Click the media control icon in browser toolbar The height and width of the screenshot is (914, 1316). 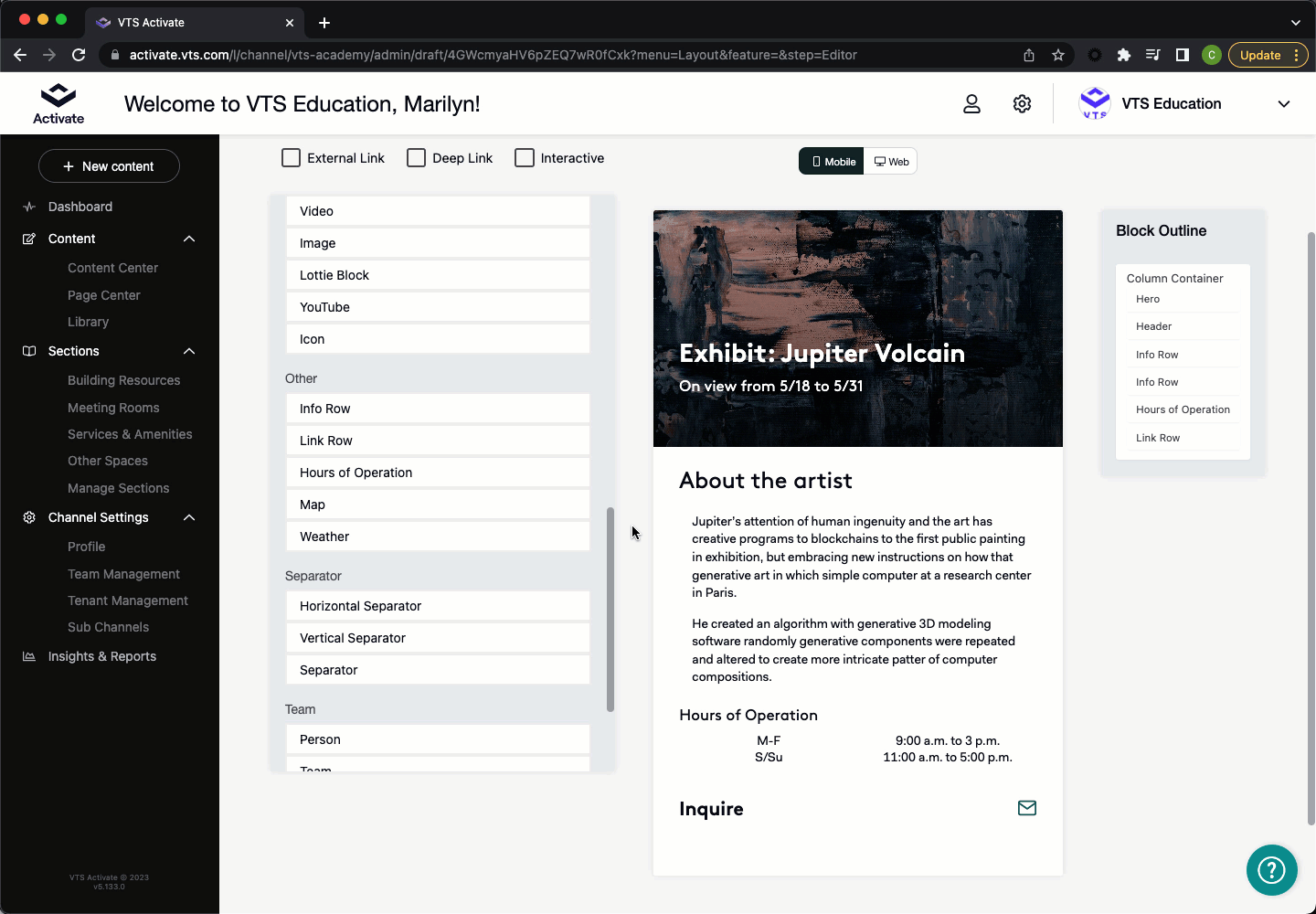(1153, 55)
